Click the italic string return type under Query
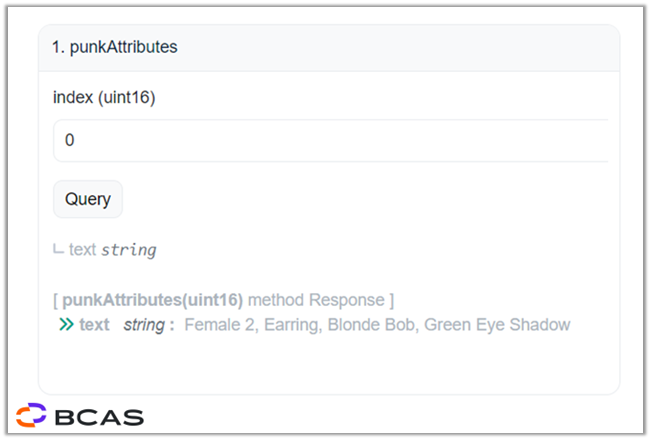The width and height of the screenshot is (651, 440). (129, 250)
